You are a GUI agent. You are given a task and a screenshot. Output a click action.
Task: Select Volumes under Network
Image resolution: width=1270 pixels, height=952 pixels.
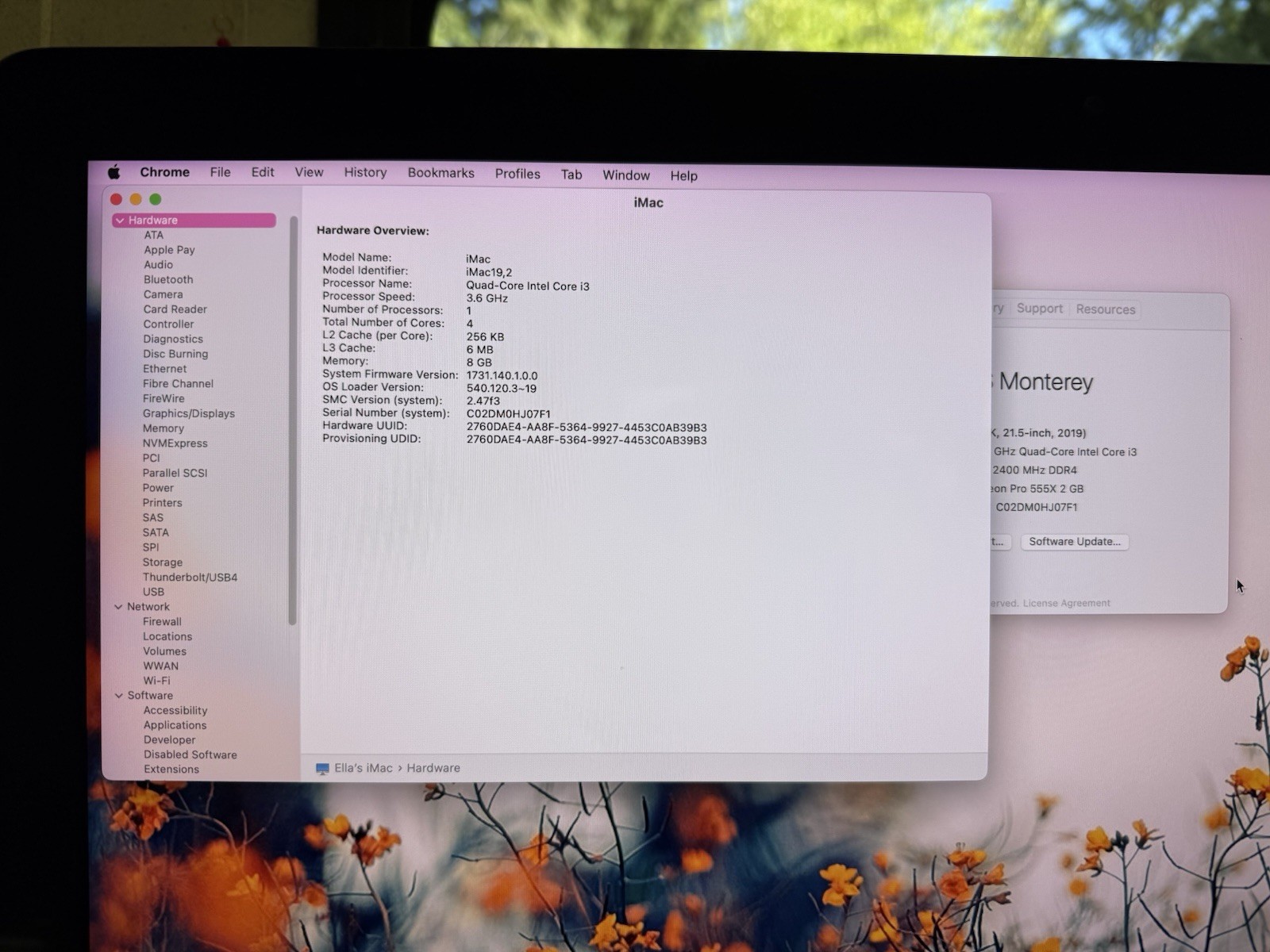pos(164,651)
